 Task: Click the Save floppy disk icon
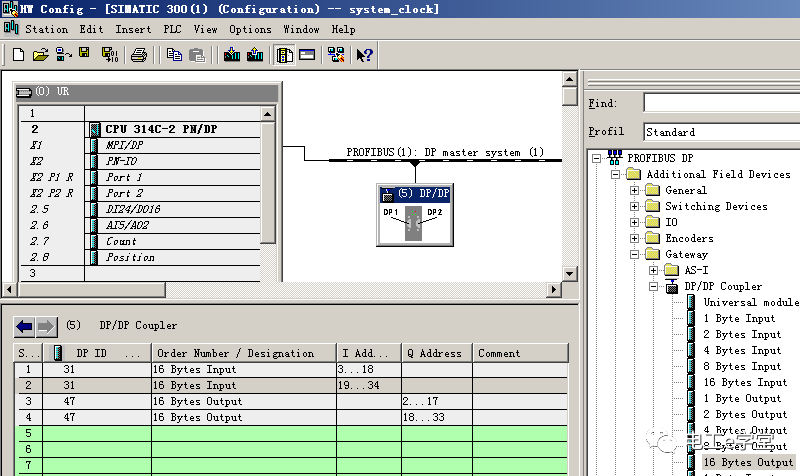point(84,53)
